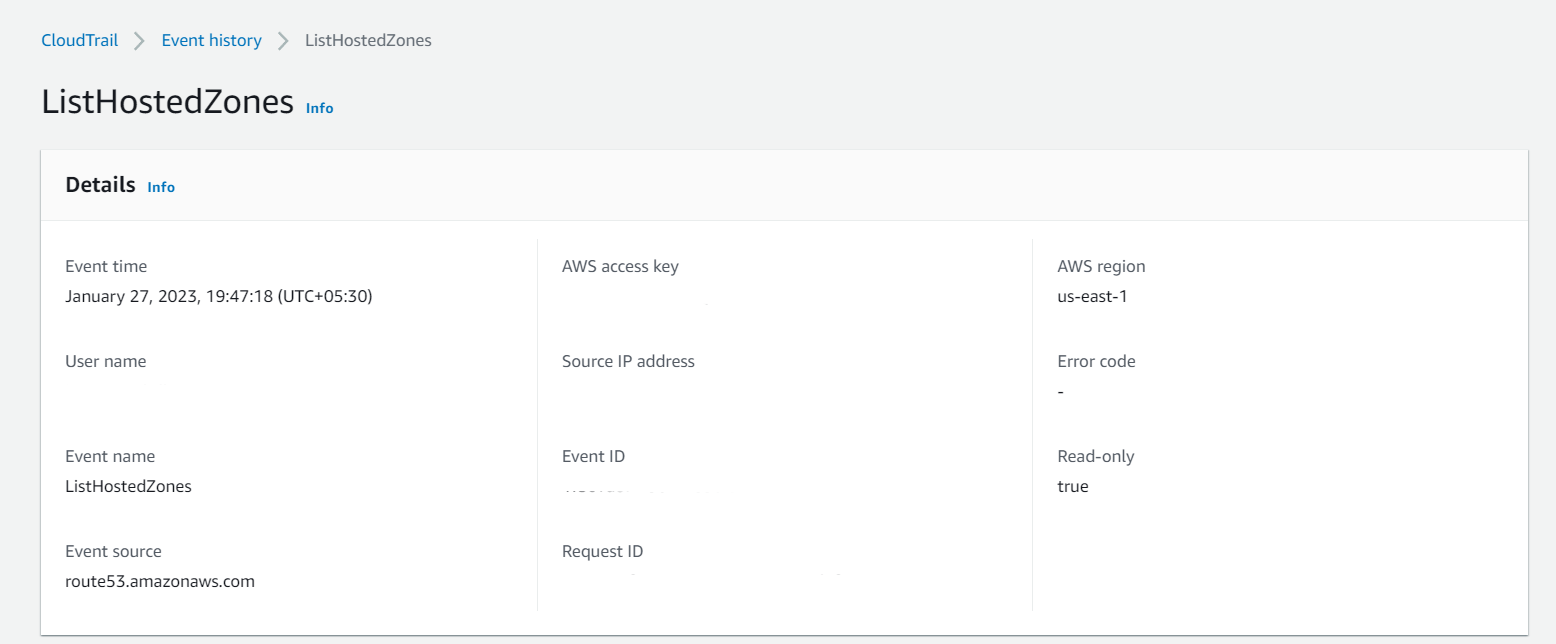Select the Event name value ListHostedZones
Viewport: 1556px width, 644px height.
(x=128, y=486)
